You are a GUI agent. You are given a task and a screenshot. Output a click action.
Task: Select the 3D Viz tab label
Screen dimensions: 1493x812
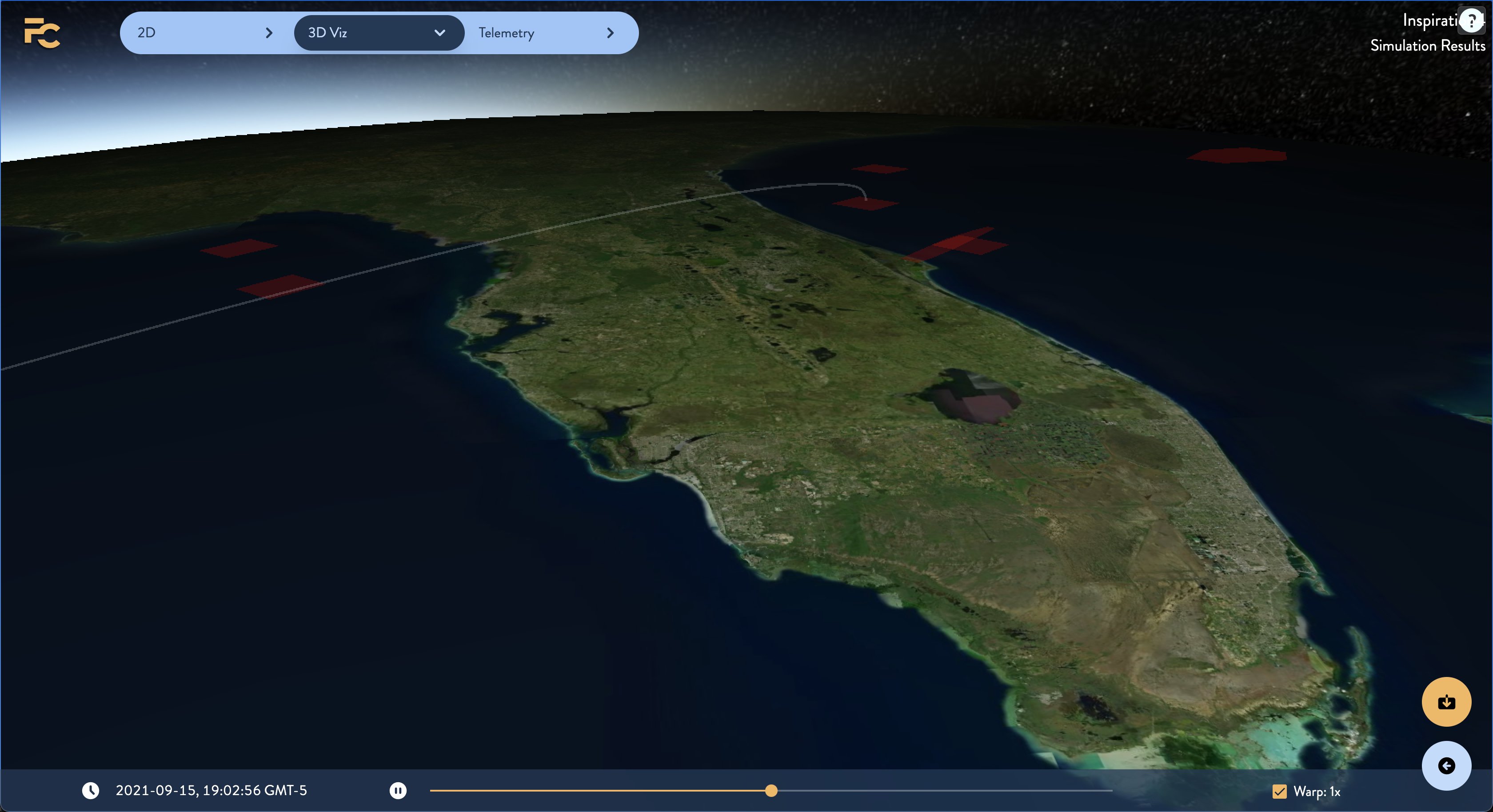coord(327,33)
